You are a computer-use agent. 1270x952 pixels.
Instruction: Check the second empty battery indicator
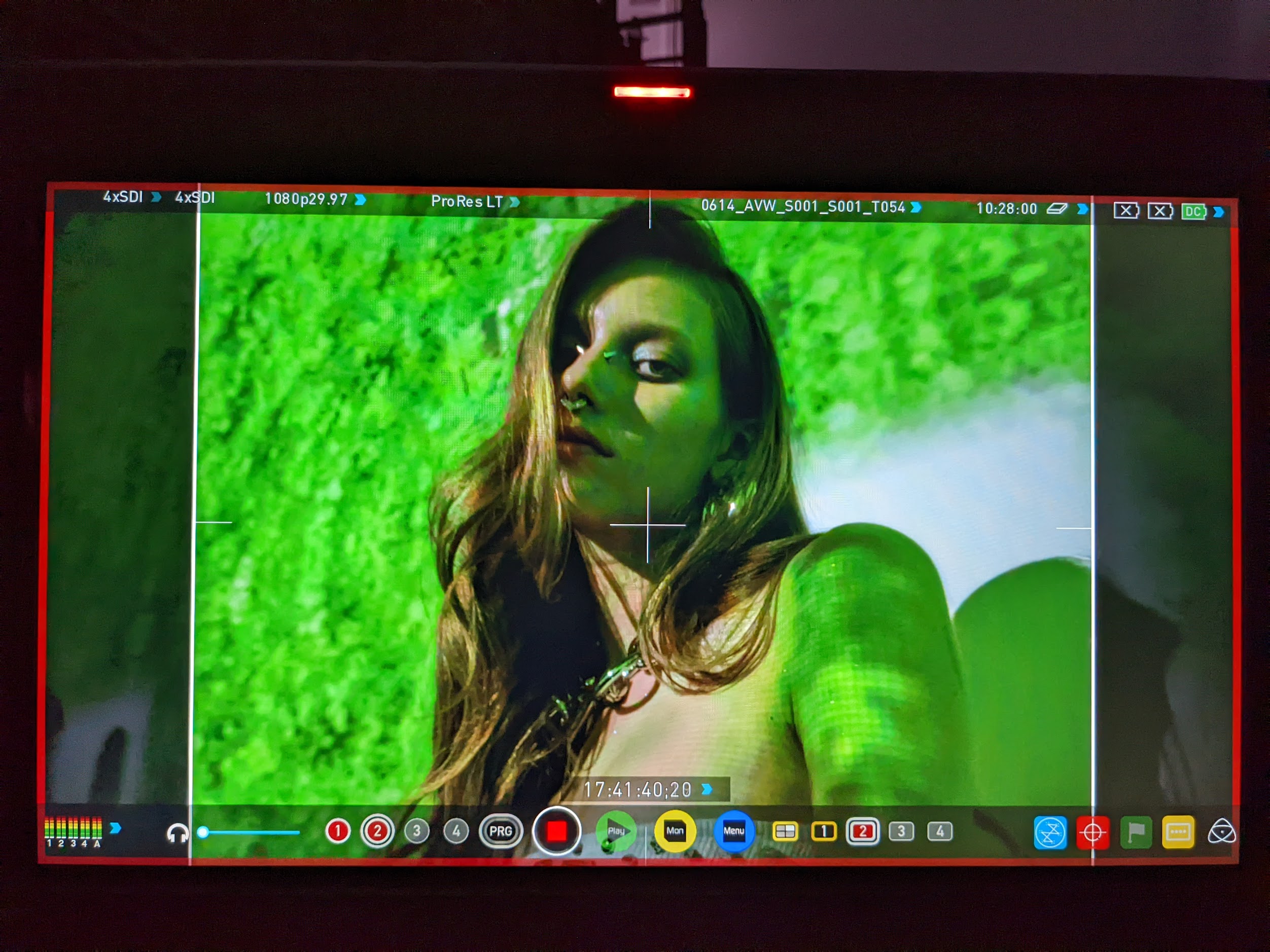coord(1160,211)
